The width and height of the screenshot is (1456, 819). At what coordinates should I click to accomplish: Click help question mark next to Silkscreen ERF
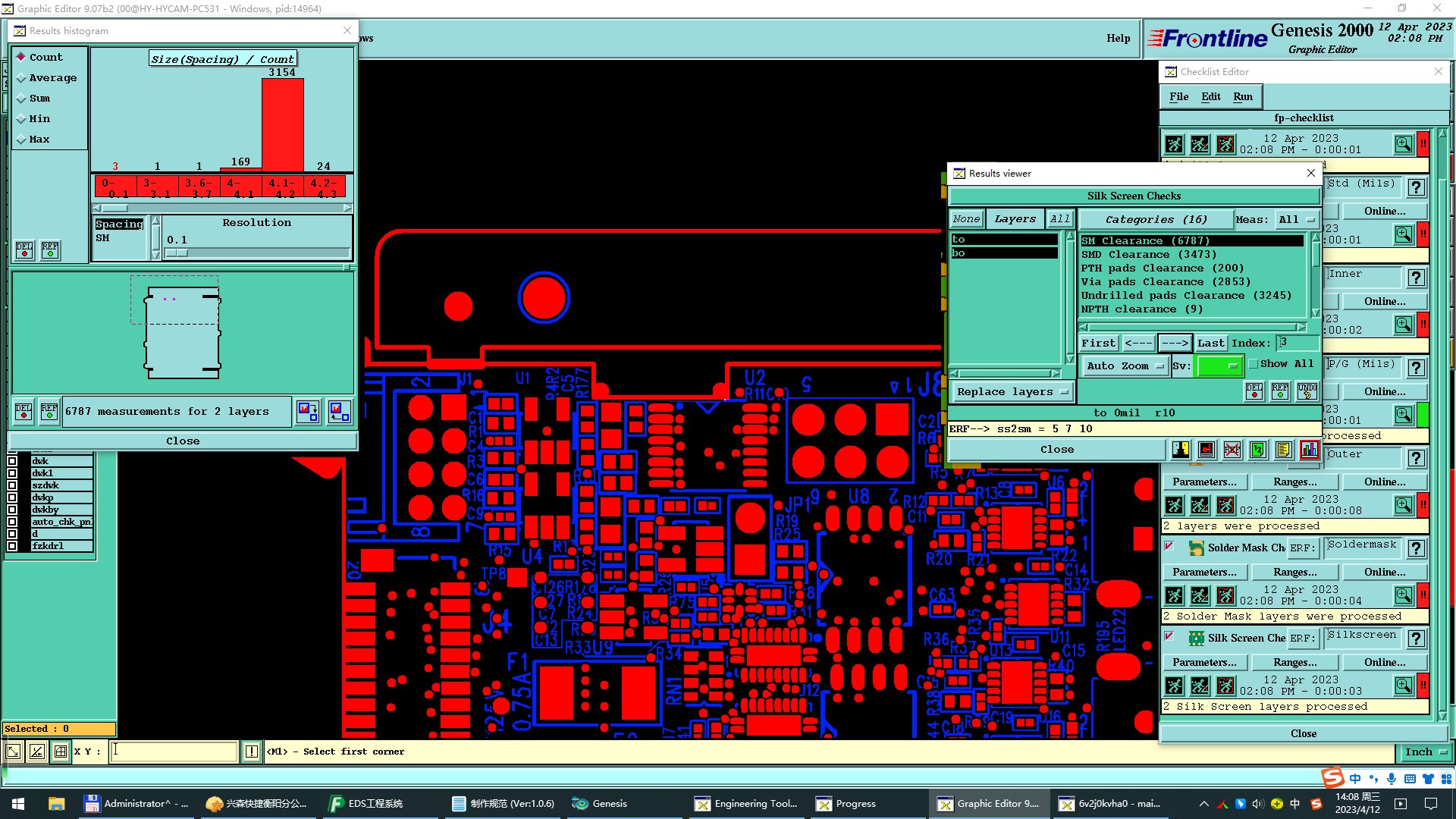pos(1416,639)
